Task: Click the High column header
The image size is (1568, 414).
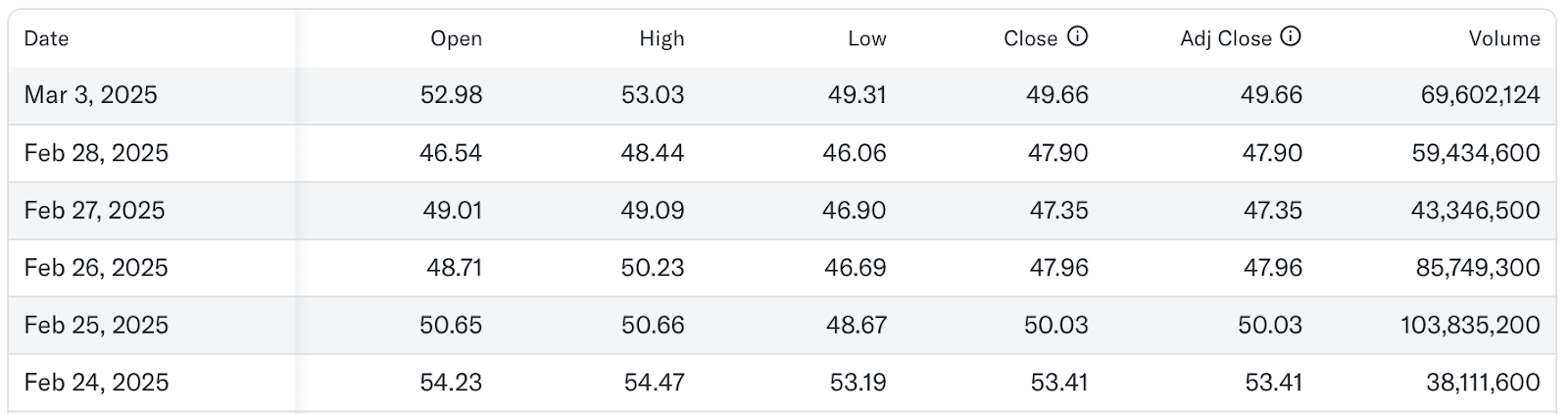Action: [661, 38]
